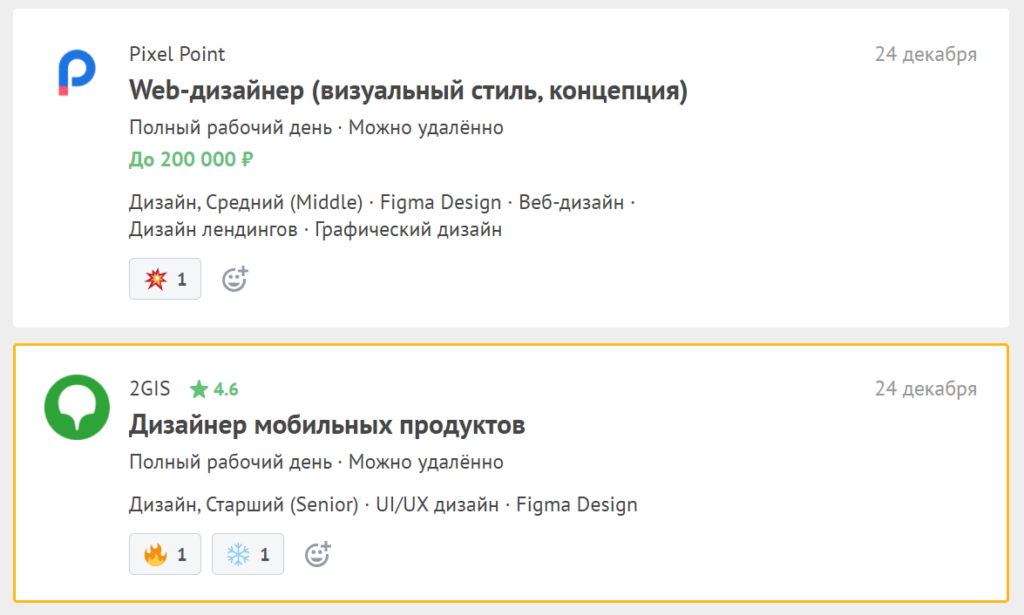The image size is (1024, 615).
Task: Toggle the snowflake emoji reaction
Action: point(247,554)
